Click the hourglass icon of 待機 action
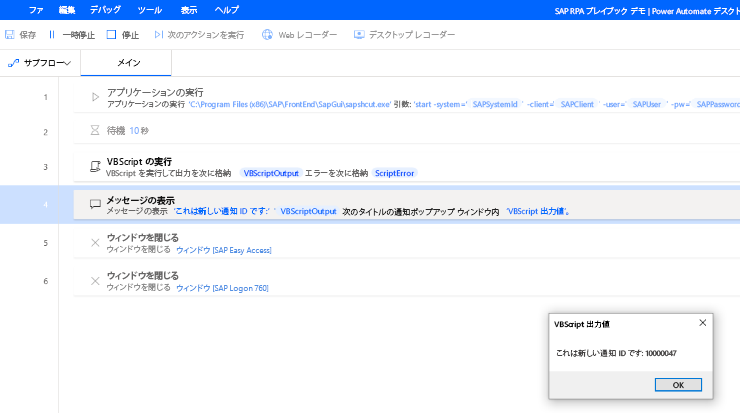 coord(95,130)
